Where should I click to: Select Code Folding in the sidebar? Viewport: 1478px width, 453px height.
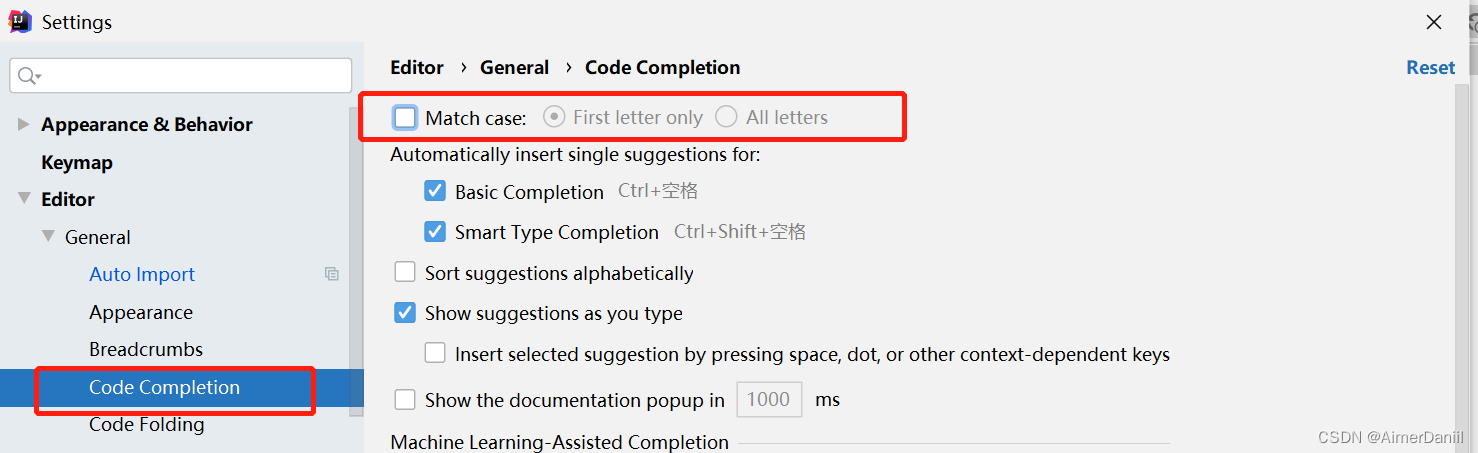(147, 425)
